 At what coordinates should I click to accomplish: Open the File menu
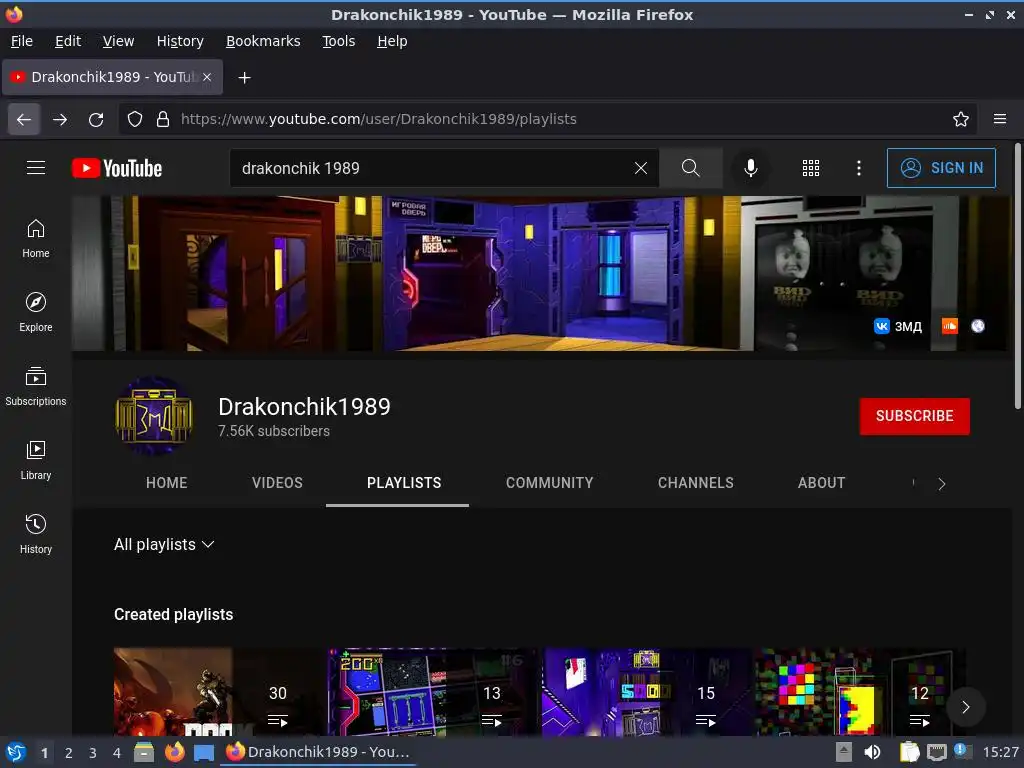tap(22, 41)
